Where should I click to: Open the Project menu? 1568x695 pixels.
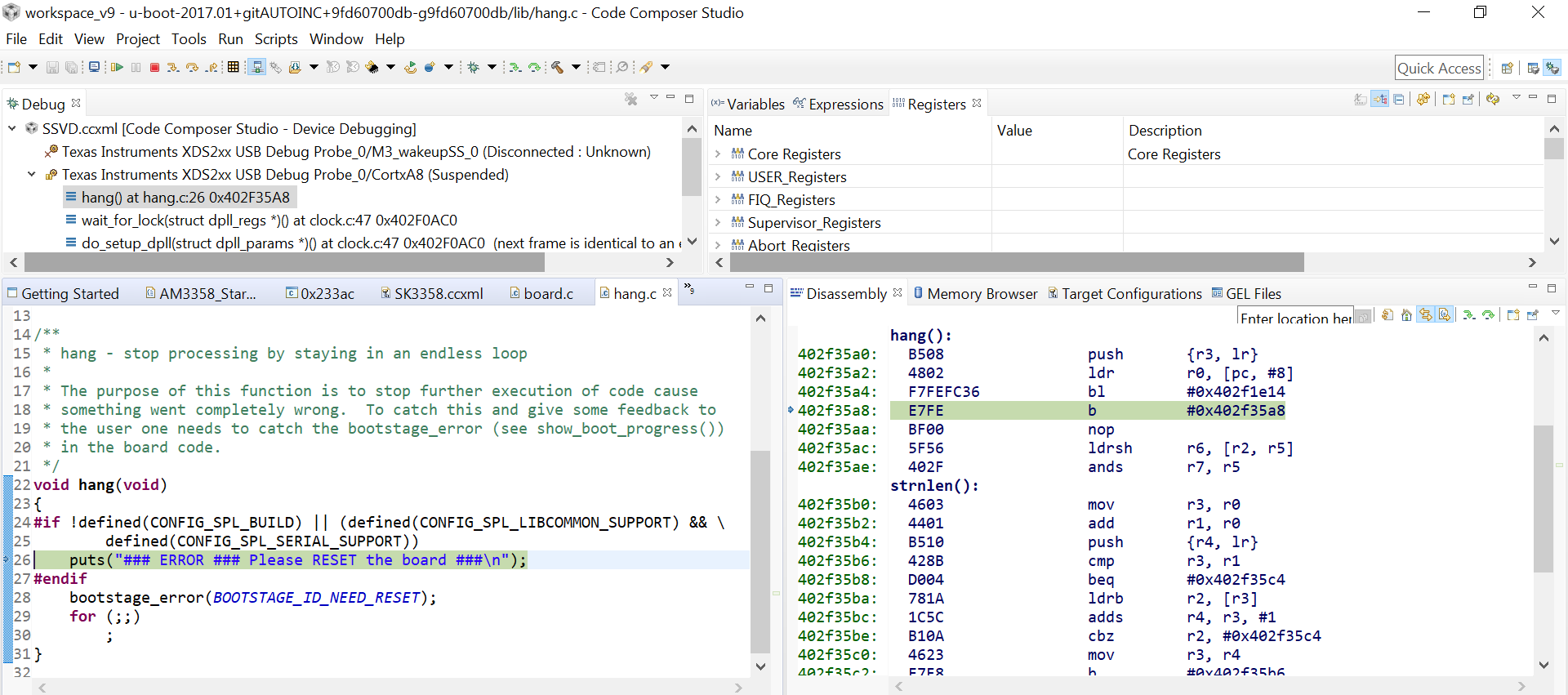[x=137, y=38]
